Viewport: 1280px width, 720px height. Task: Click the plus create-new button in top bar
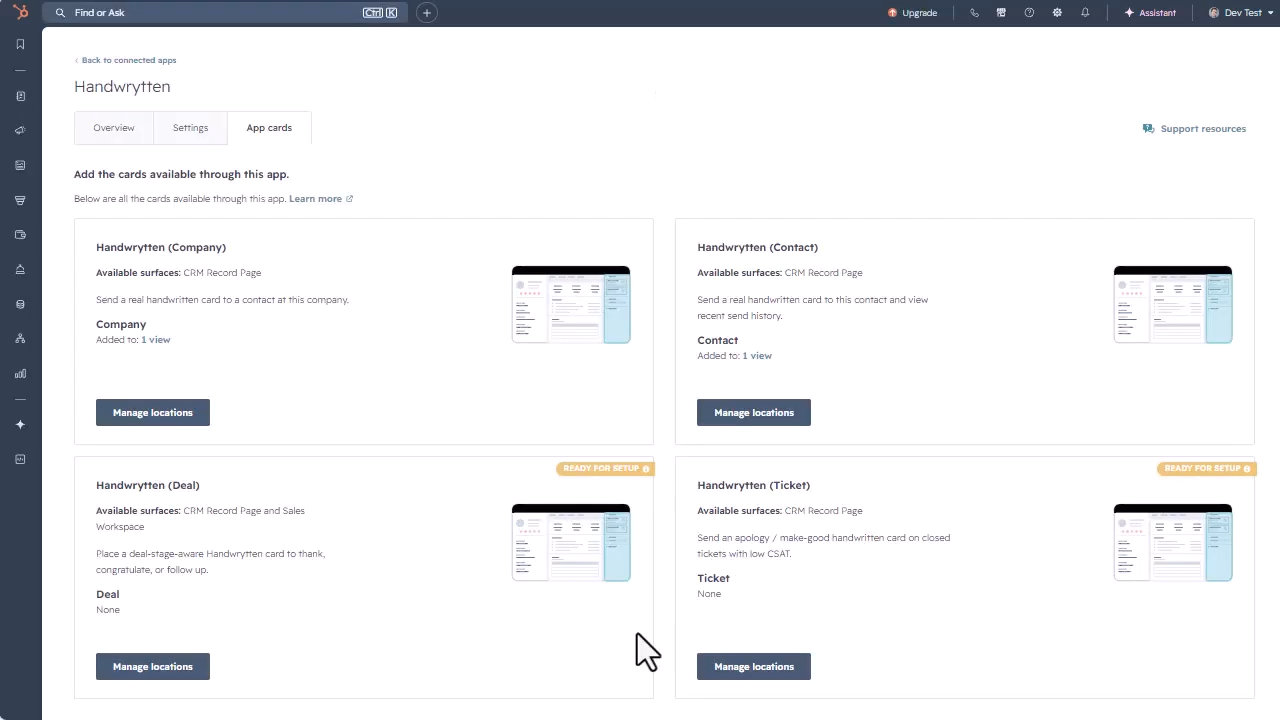point(427,13)
